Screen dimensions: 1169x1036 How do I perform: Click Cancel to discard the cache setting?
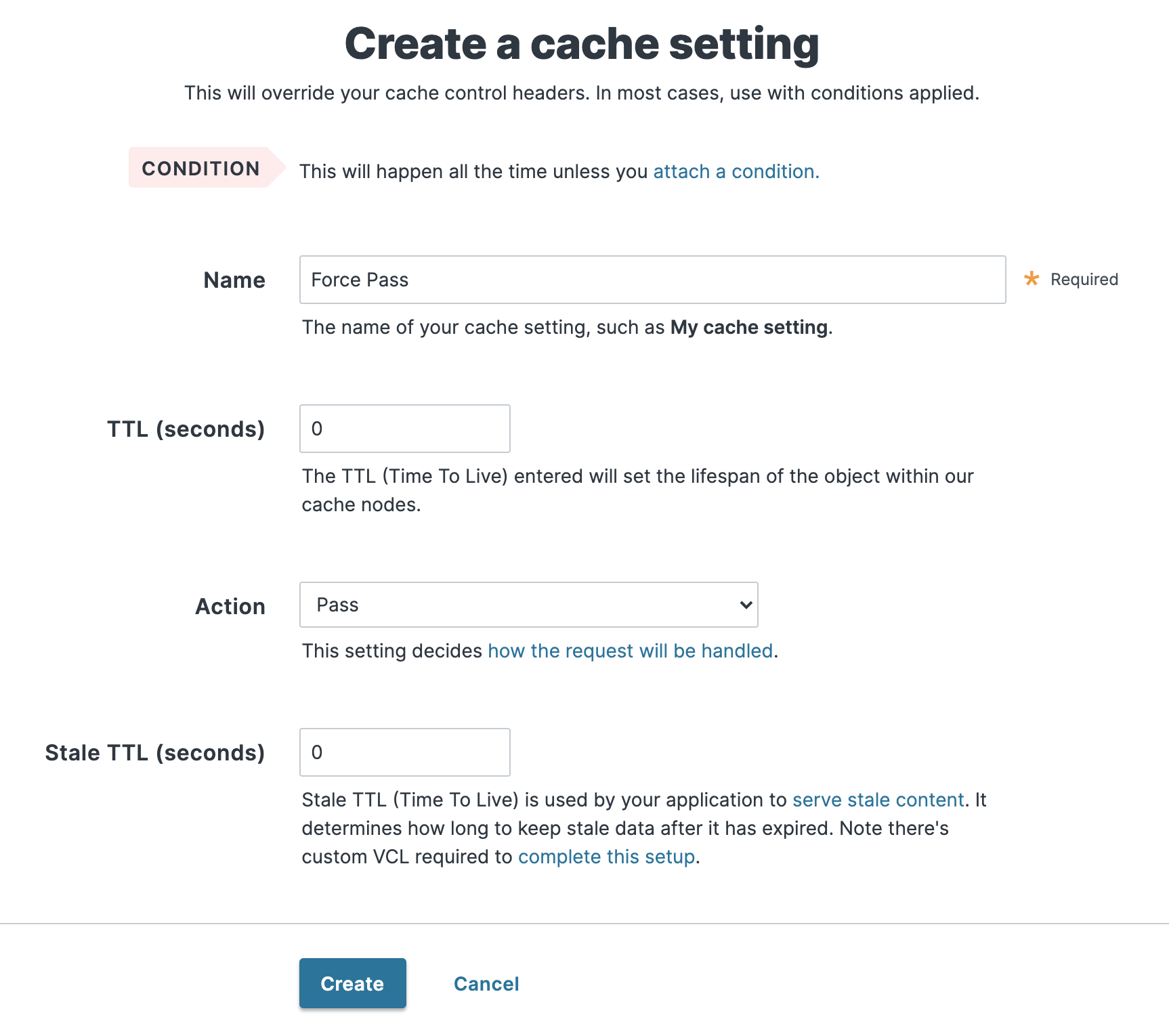click(486, 983)
